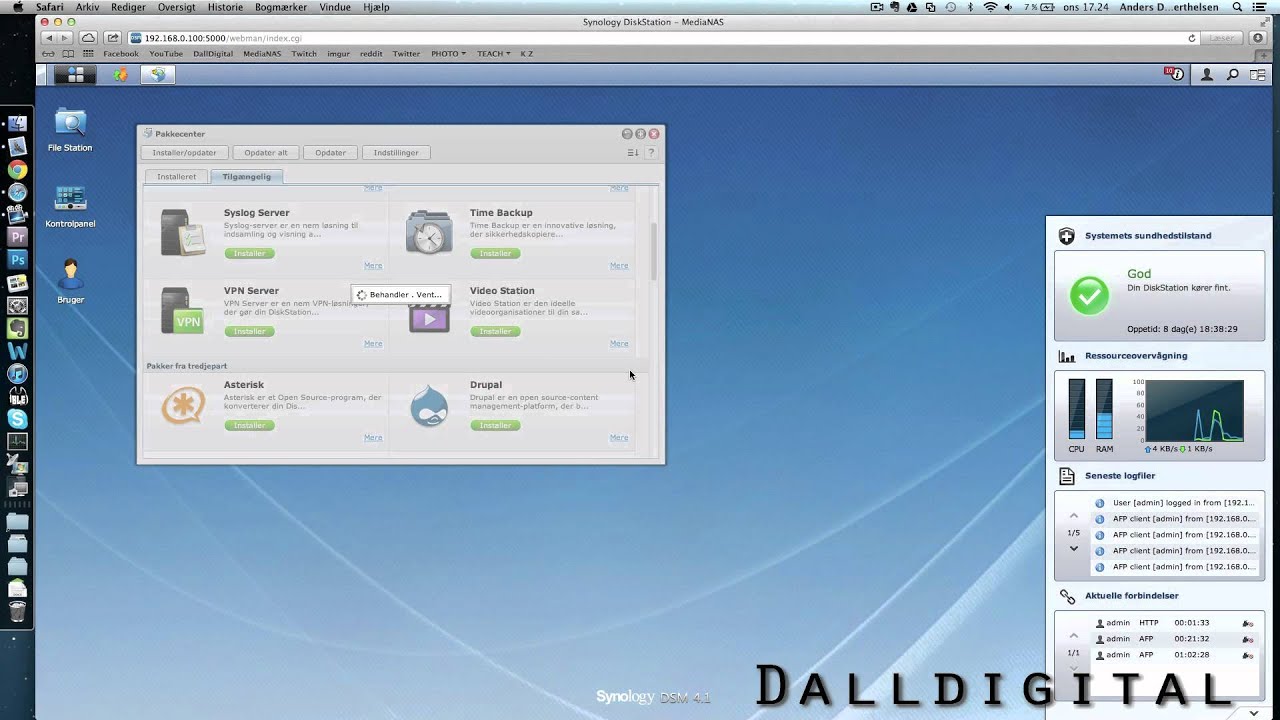The width and height of the screenshot is (1280, 720).
Task: Collapse widget panel bottom chevron
Action: pos(1254,713)
